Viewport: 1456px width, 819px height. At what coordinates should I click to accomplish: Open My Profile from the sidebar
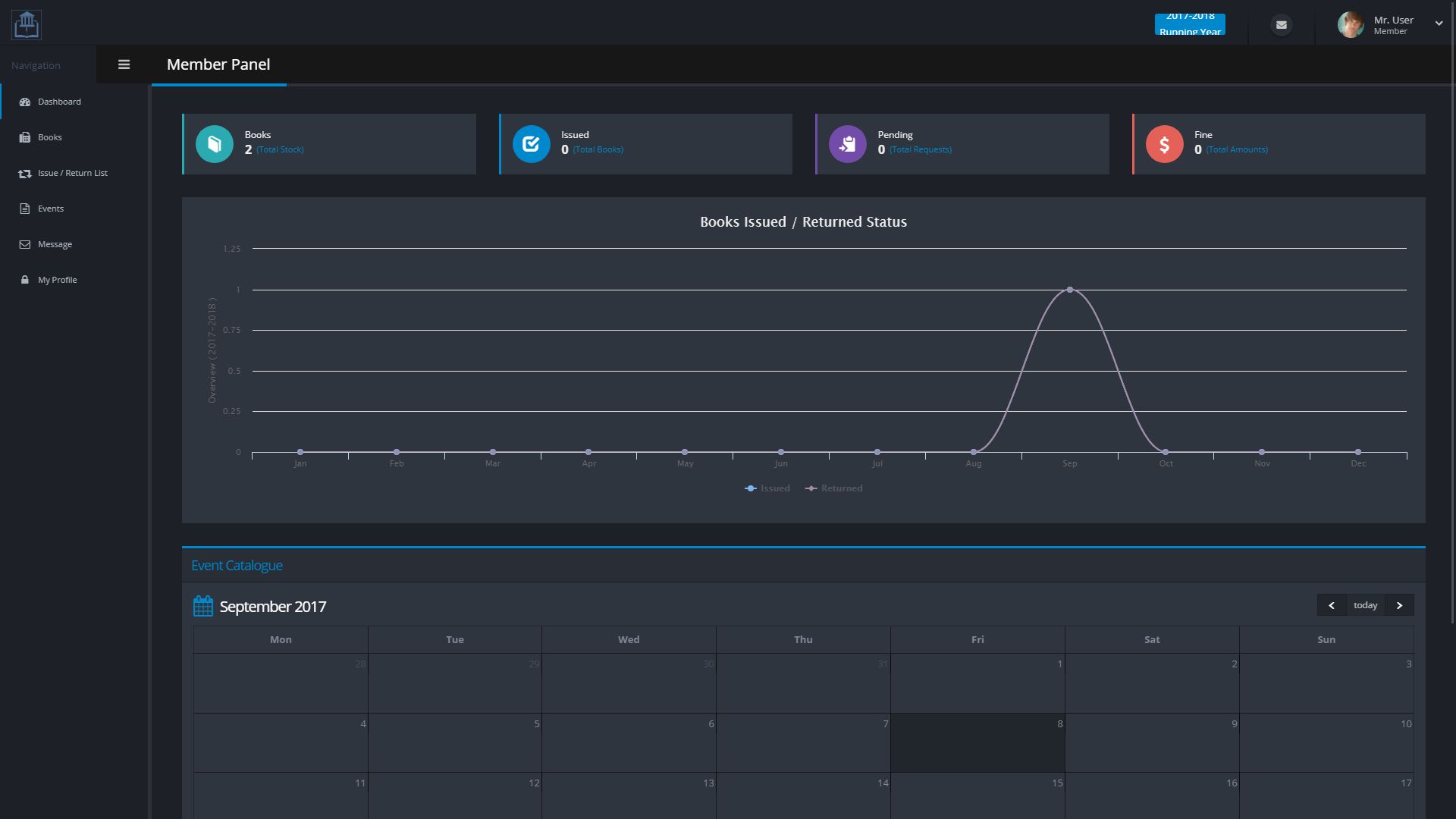(x=57, y=280)
